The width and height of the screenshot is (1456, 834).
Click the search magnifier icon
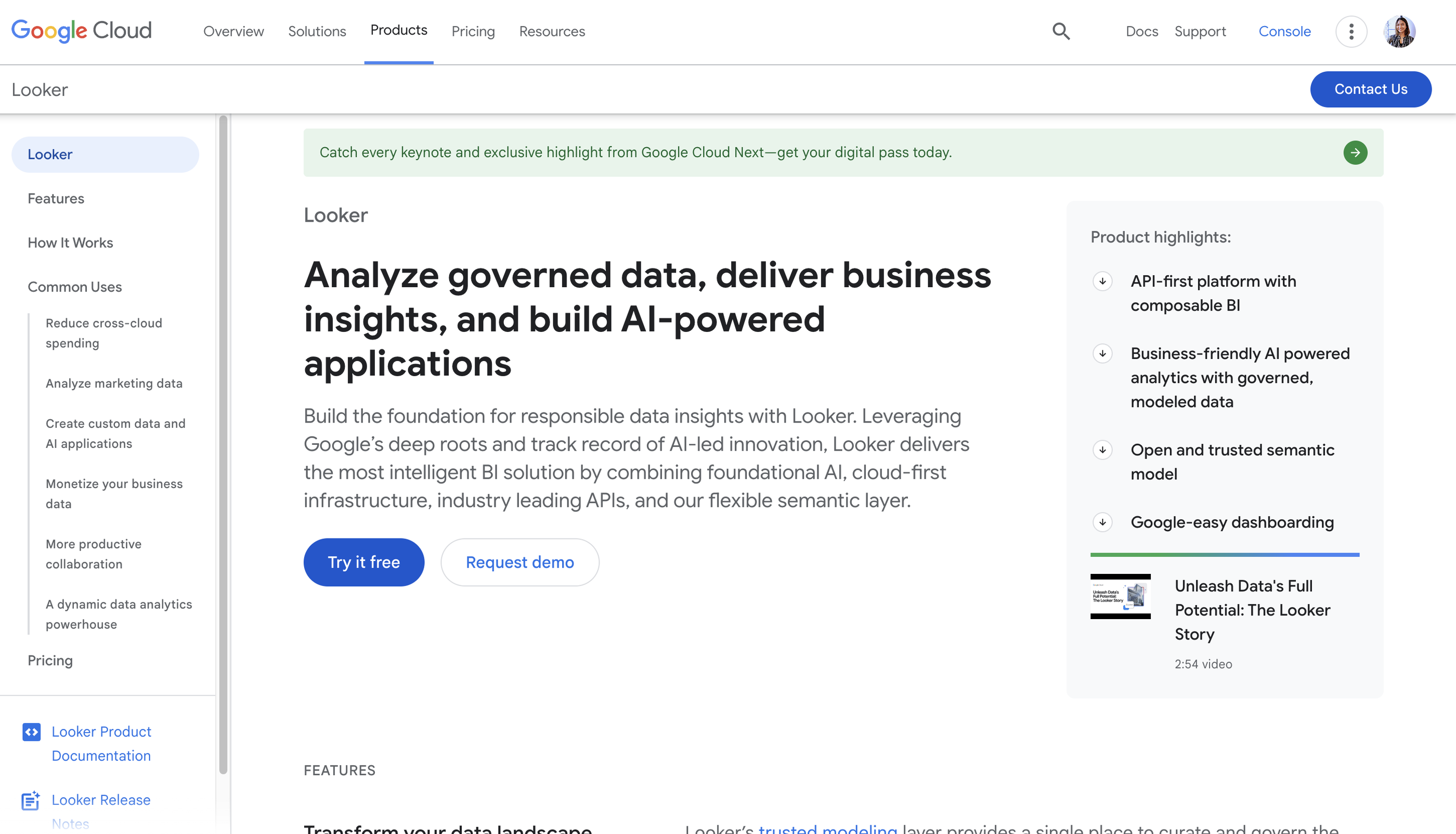(1061, 31)
